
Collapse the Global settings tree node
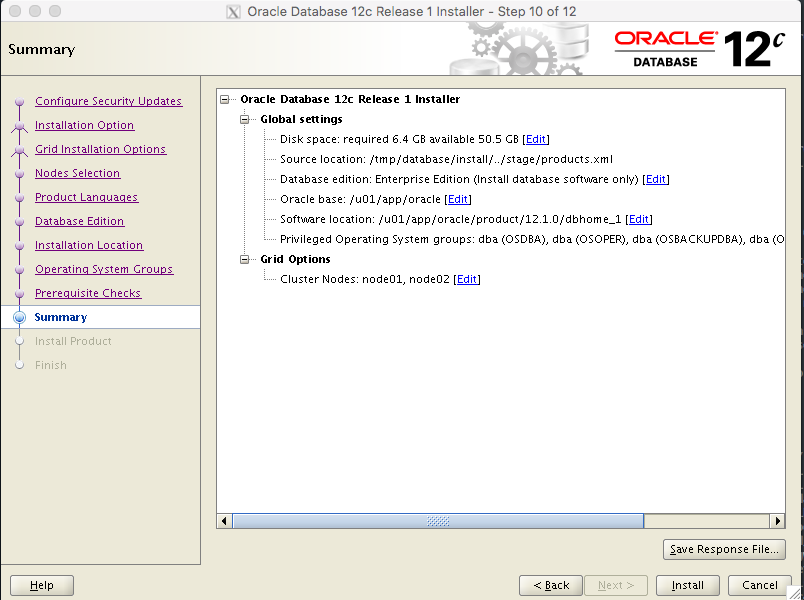coord(244,120)
